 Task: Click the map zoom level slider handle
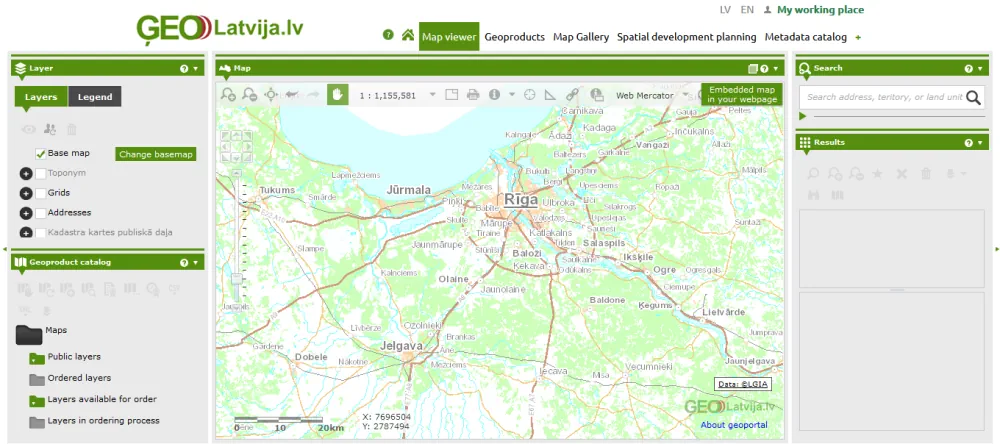pyautogui.click(x=237, y=279)
